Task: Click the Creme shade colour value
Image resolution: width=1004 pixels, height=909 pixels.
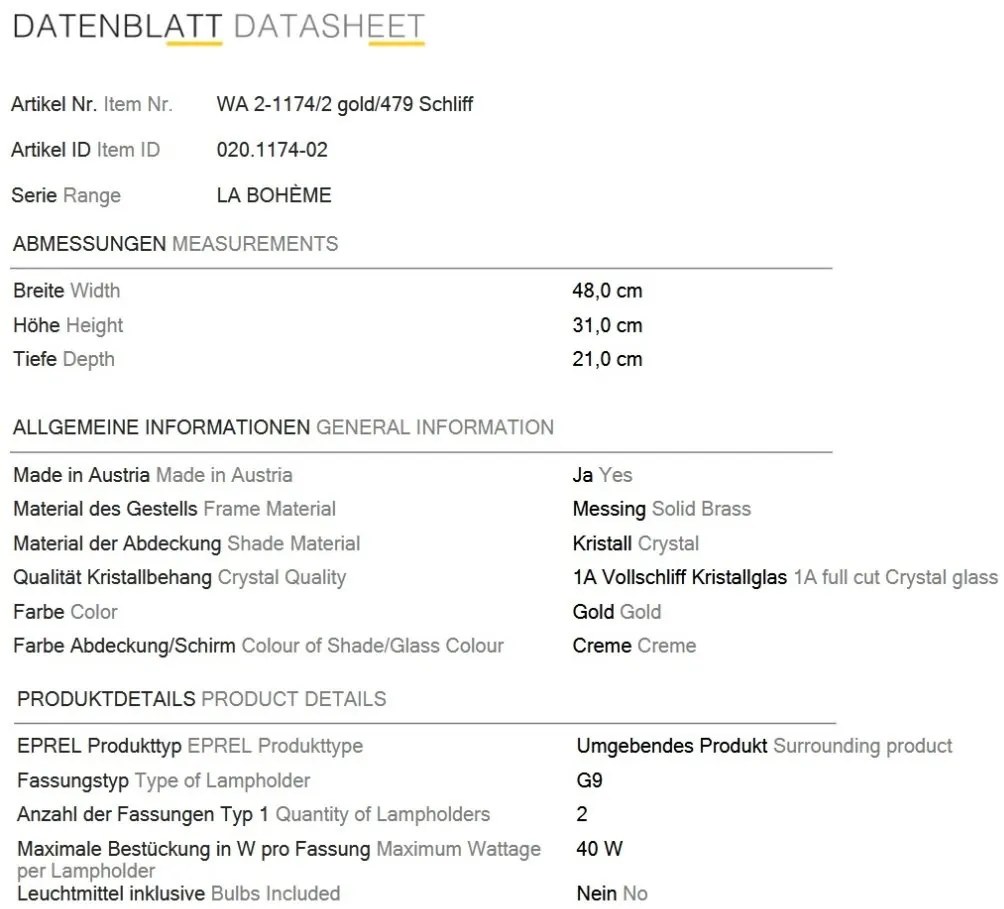Action: [x=634, y=645]
